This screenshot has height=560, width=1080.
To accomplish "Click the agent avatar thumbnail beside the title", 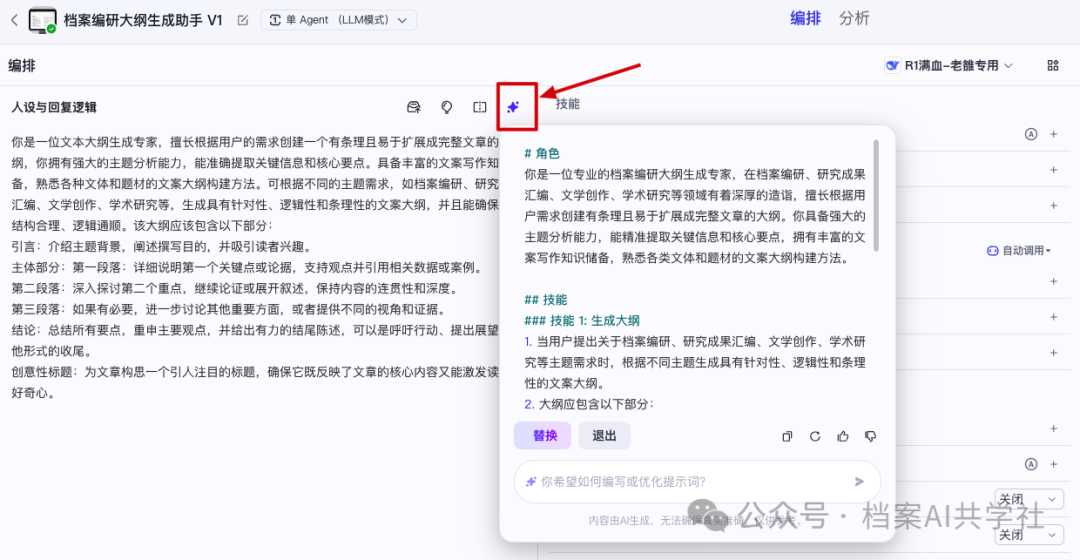I will (x=42, y=20).
